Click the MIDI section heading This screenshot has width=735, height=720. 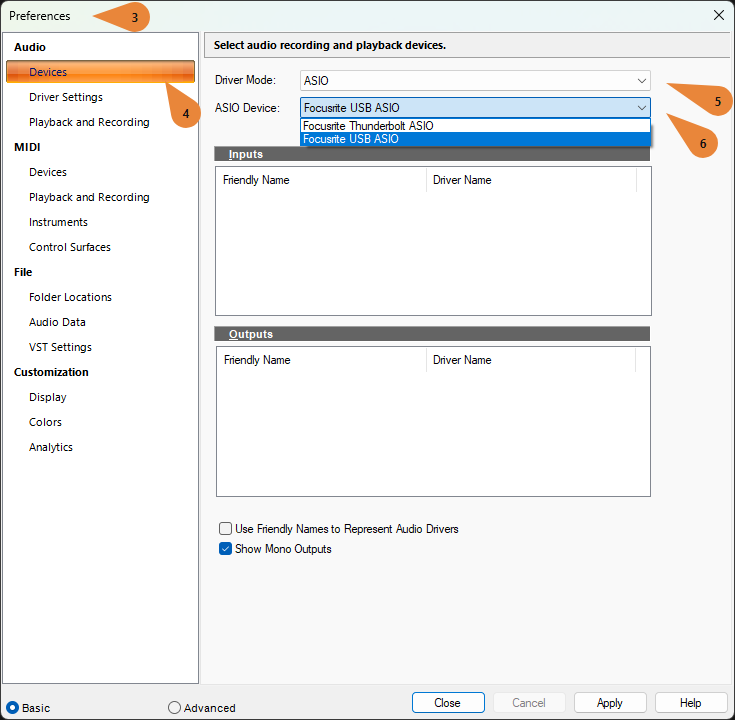click(x=27, y=147)
